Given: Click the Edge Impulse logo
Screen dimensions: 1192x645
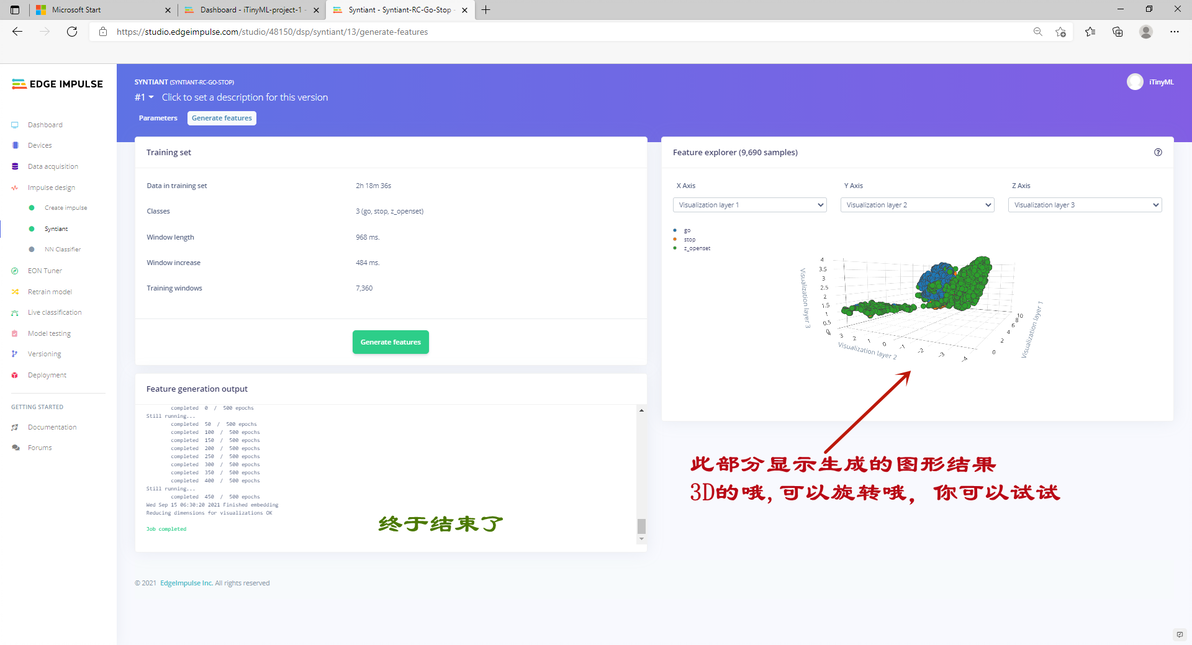Looking at the screenshot, I should pos(57,84).
